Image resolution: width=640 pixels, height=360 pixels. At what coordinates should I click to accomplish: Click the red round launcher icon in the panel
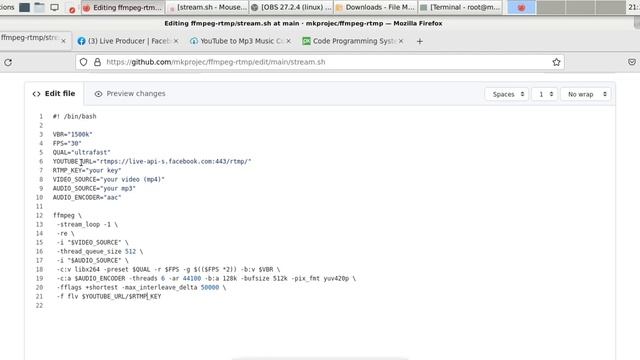click(72, 9)
